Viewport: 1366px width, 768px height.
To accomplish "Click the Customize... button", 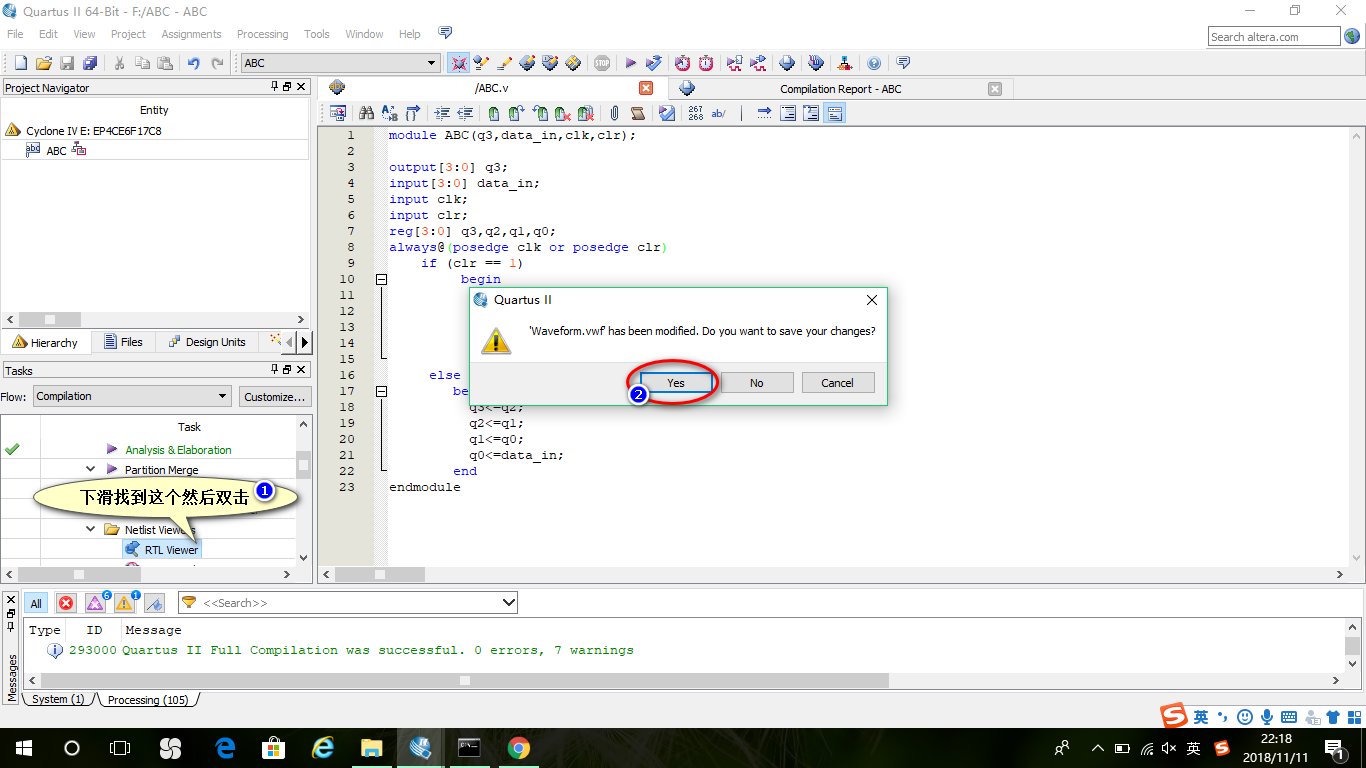I will pyautogui.click(x=275, y=396).
